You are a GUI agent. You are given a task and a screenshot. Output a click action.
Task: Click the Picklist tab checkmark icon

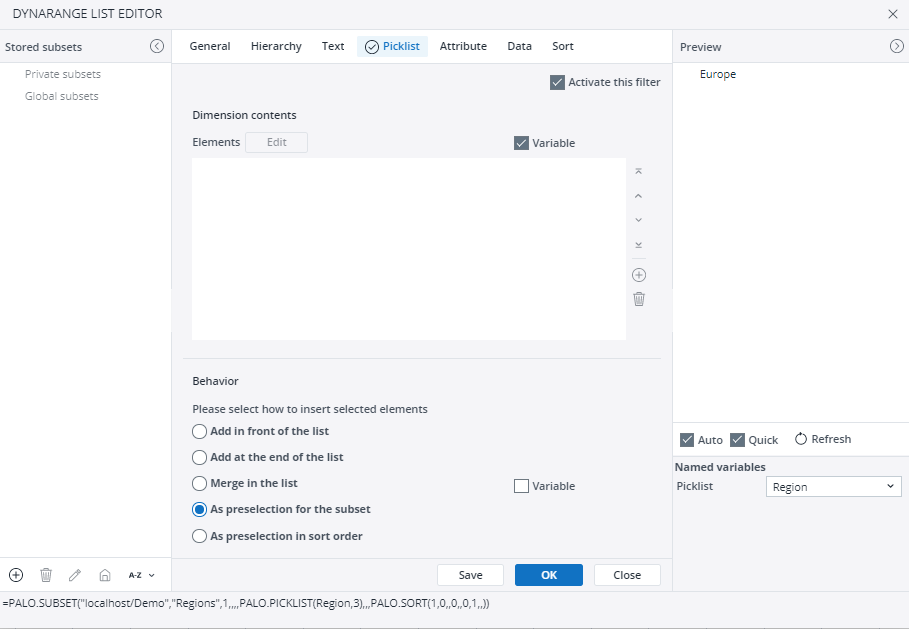tap(372, 47)
